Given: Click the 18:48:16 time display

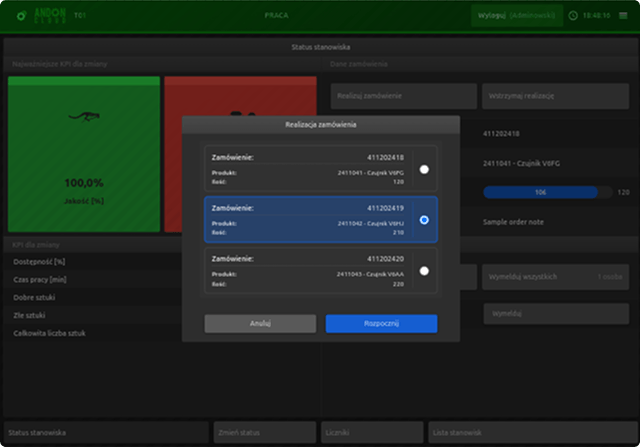Looking at the screenshot, I should 596,16.
